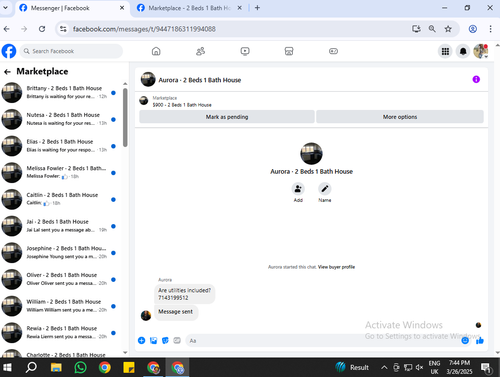The height and width of the screenshot is (377, 500).
Task: Send a thumbs-up like
Action: click(480, 340)
